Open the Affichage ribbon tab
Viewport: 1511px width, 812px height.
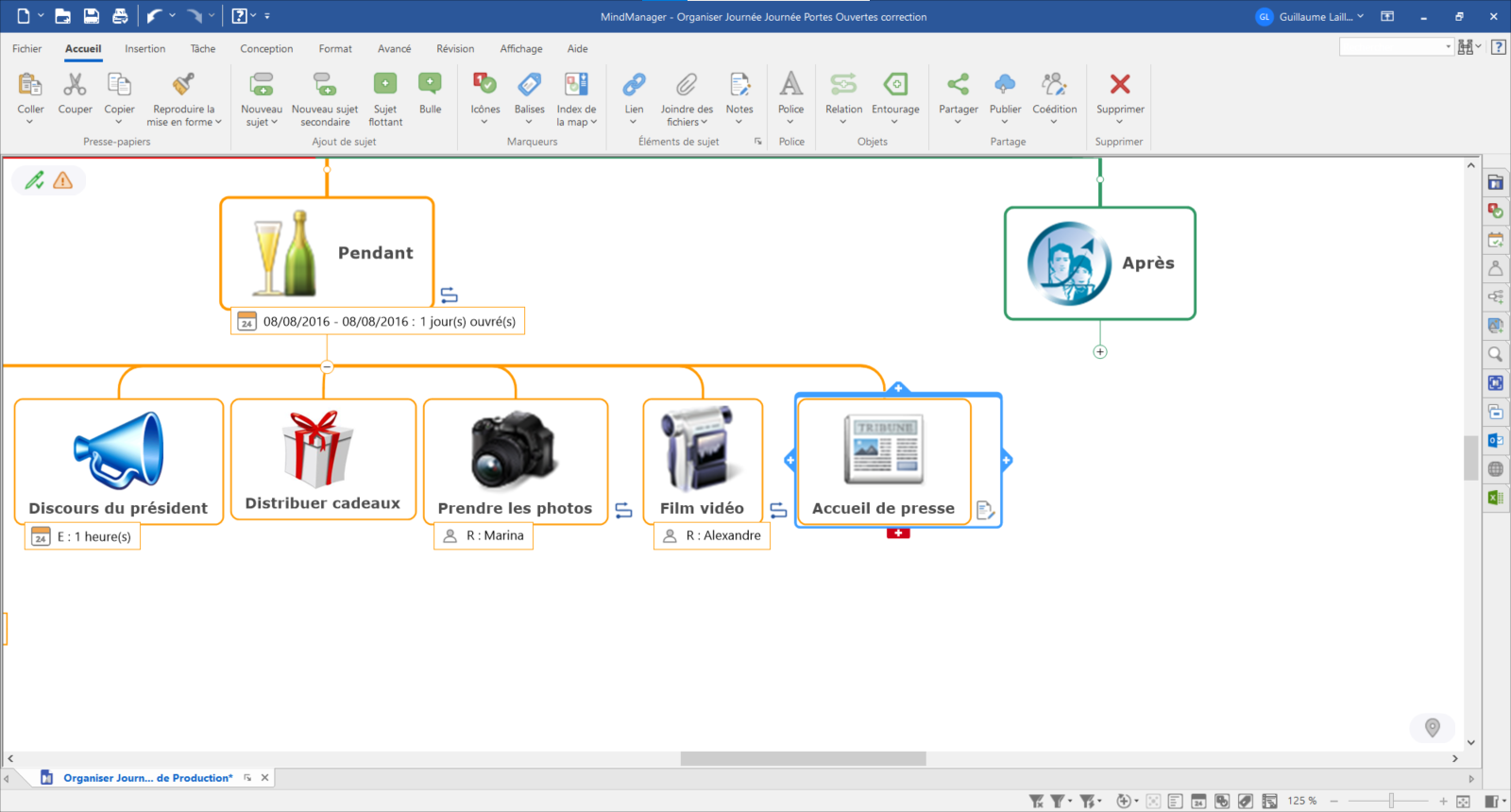tap(520, 49)
